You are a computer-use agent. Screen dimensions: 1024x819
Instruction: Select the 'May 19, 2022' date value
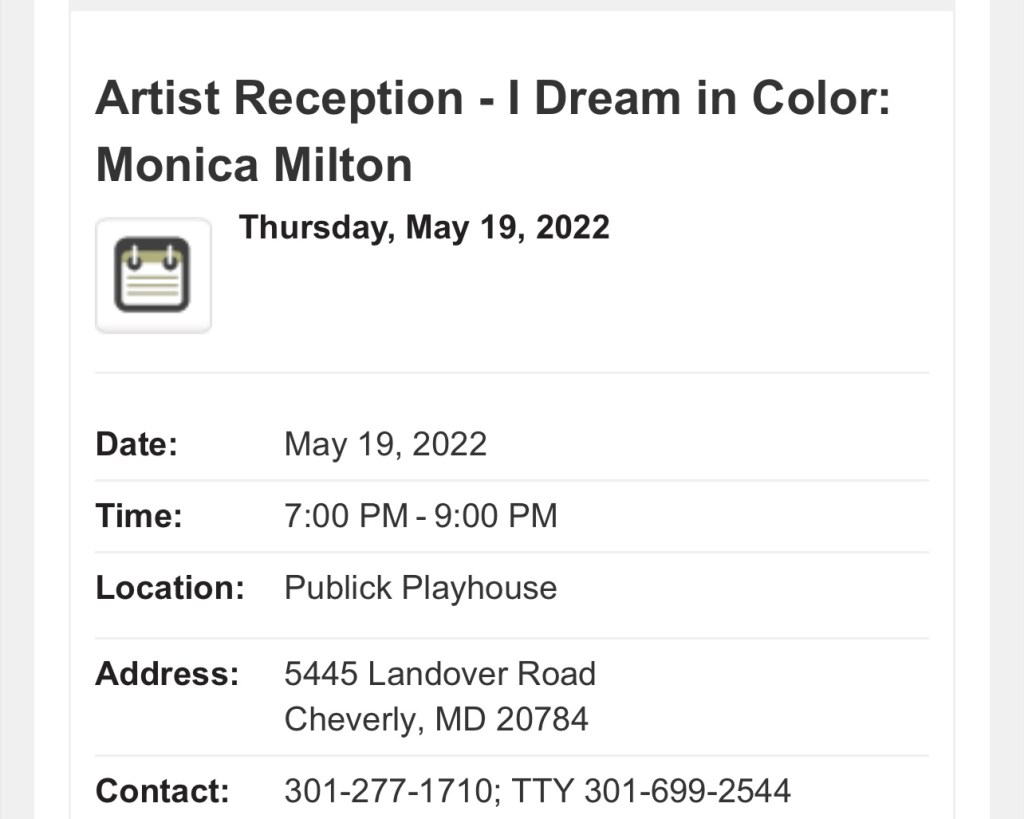385,444
